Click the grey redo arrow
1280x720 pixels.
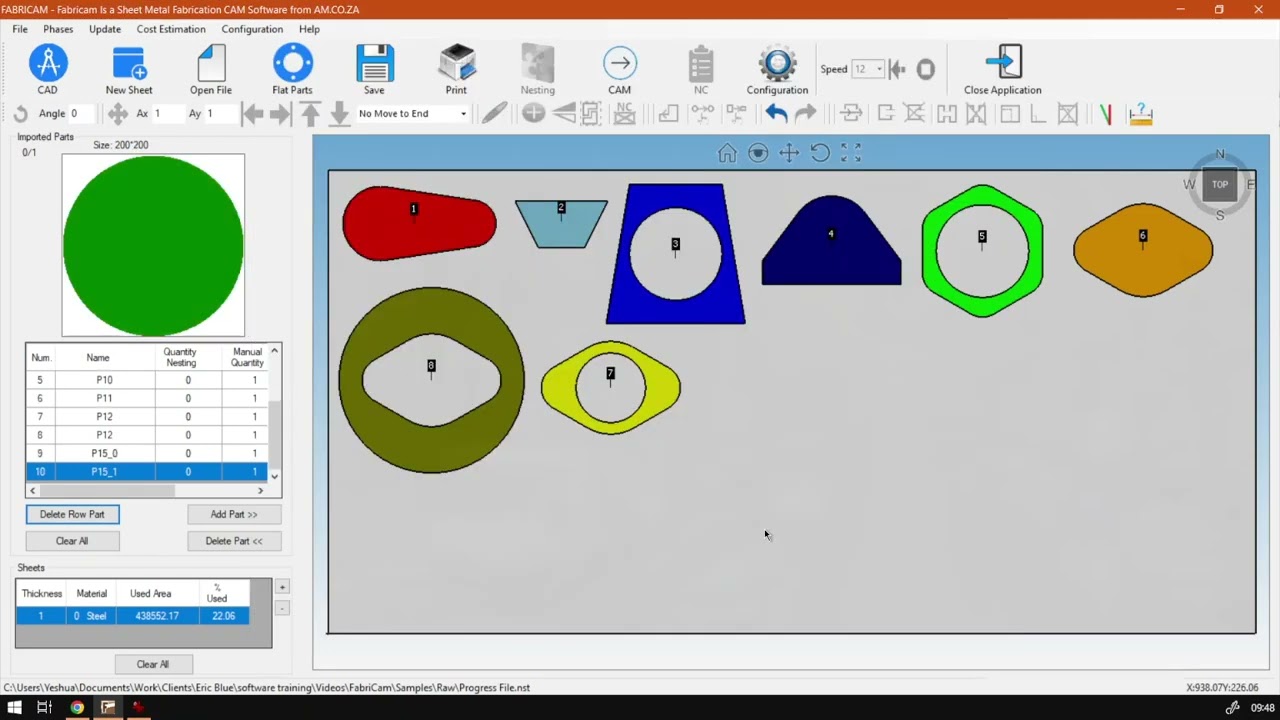pyautogui.click(x=806, y=114)
